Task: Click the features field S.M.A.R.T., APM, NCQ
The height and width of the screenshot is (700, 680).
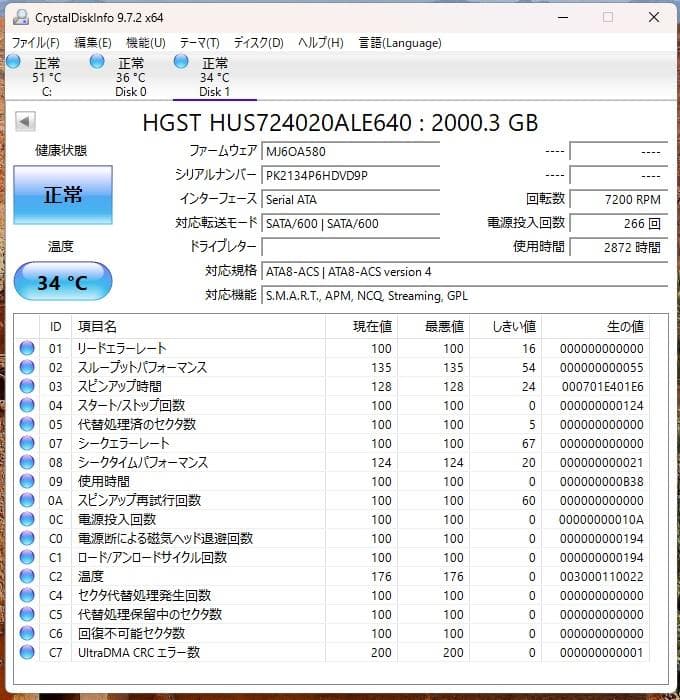Action: point(464,296)
